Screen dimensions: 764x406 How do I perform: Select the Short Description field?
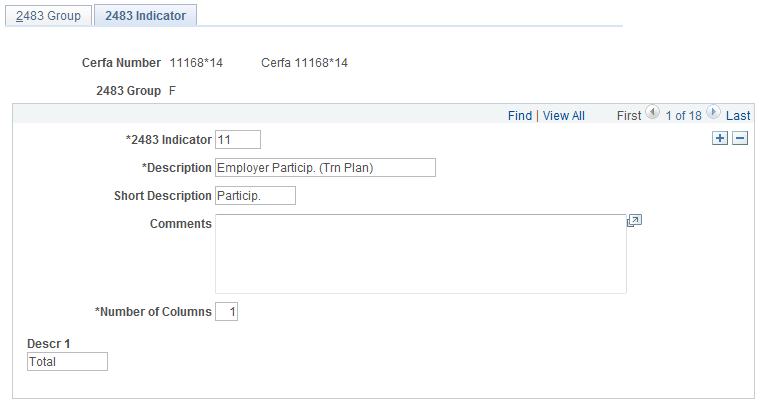click(255, 195)
